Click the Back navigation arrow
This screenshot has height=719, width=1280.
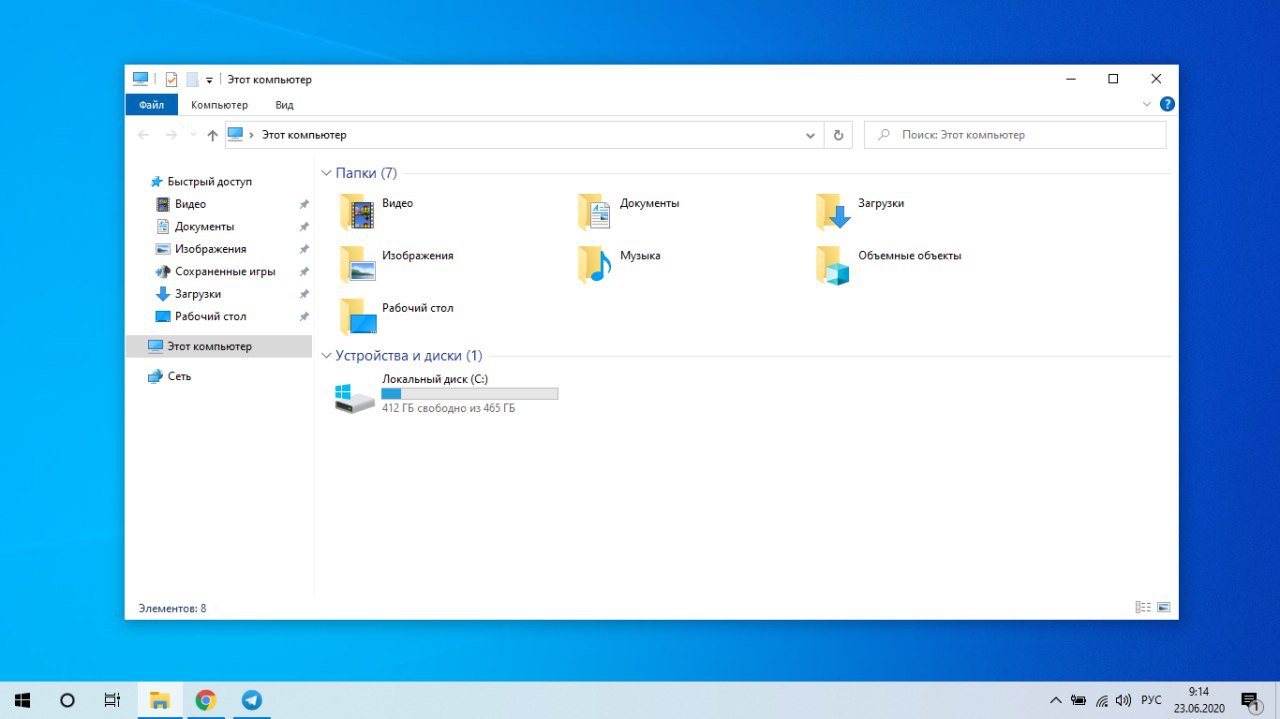(x=143, y=135)
